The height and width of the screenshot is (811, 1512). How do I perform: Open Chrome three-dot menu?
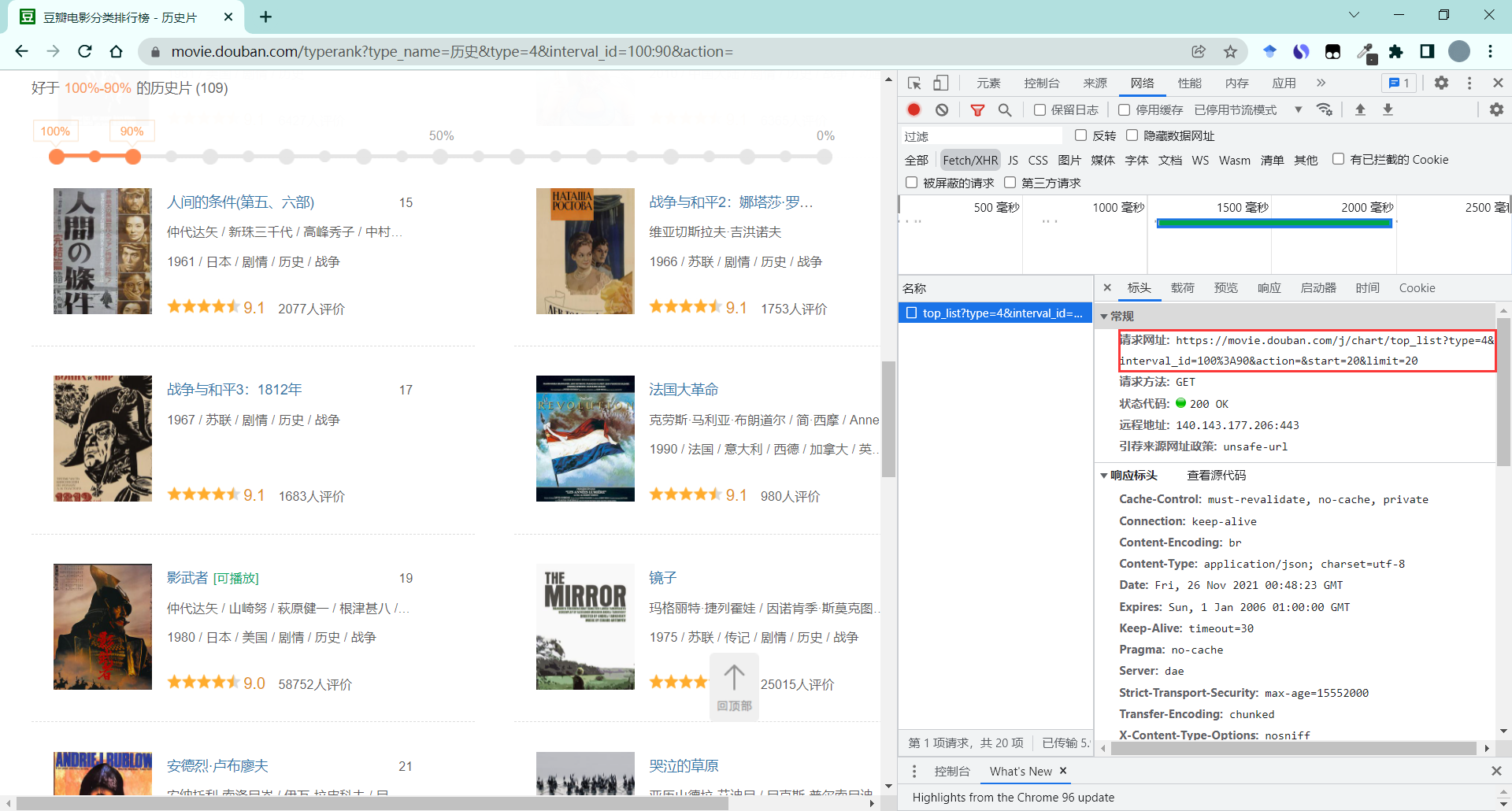(1491, 51)
